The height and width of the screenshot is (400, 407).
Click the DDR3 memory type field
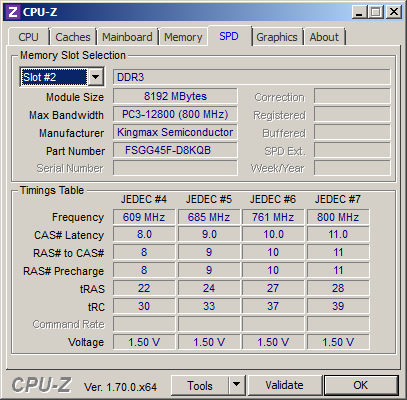[x=252, y=77]
